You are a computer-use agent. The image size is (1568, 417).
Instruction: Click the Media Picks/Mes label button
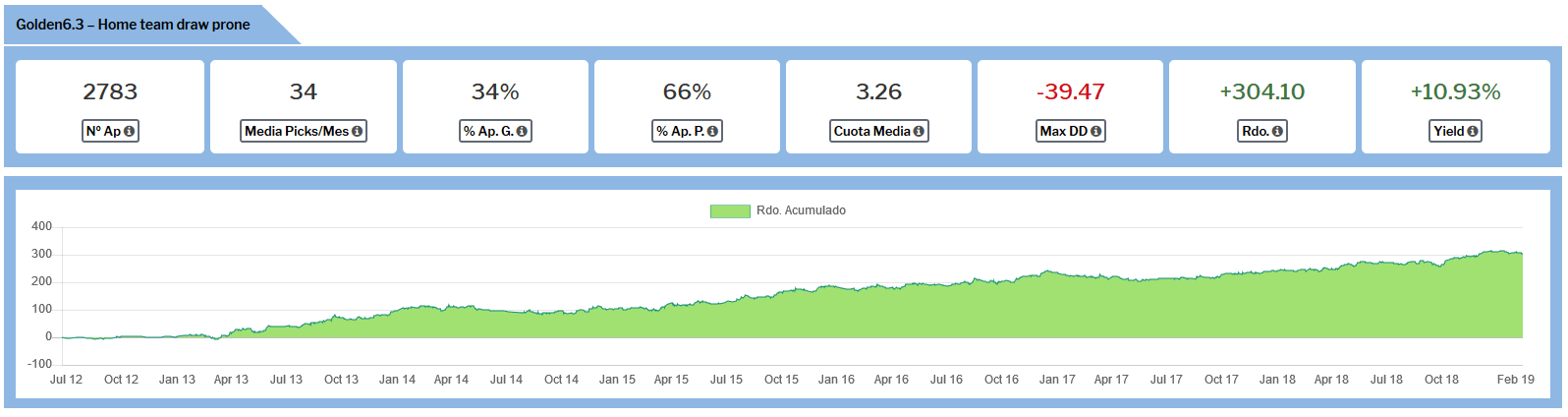coord(304,131)
